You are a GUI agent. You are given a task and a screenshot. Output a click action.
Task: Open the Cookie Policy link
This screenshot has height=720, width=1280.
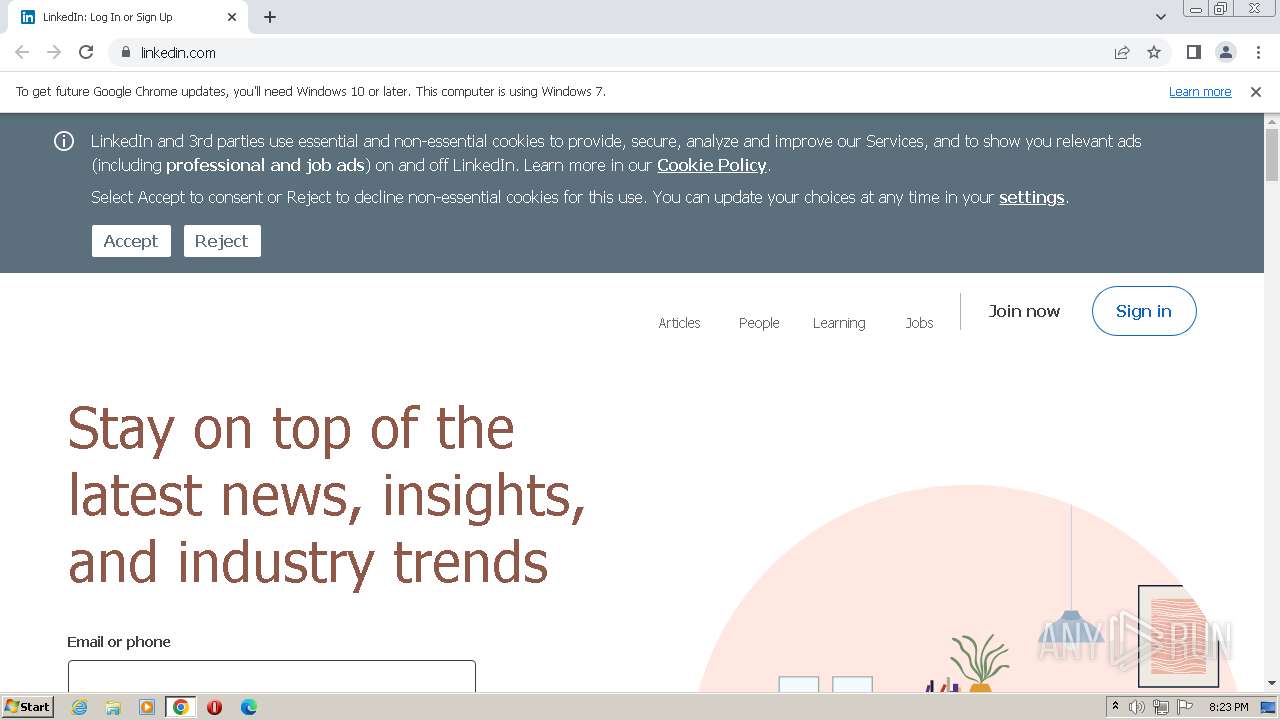click(x=712, y=165)
